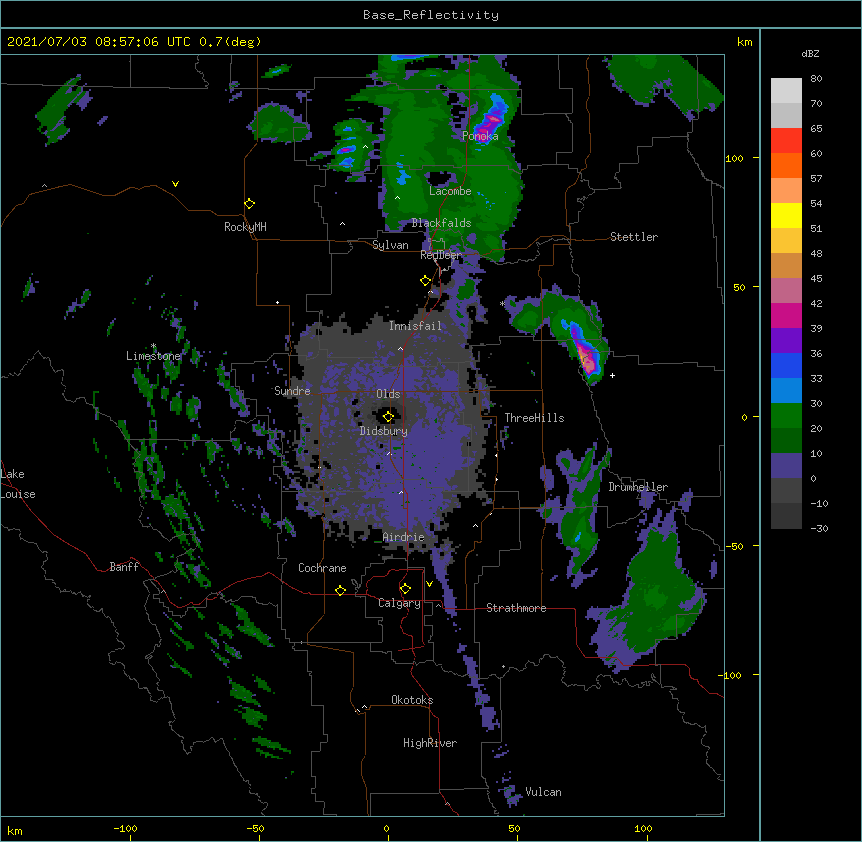Image resolution: width=862 pixels, height=842 pixels.
Task: Click the Drumheller label
Action: [x=638, y=487]
